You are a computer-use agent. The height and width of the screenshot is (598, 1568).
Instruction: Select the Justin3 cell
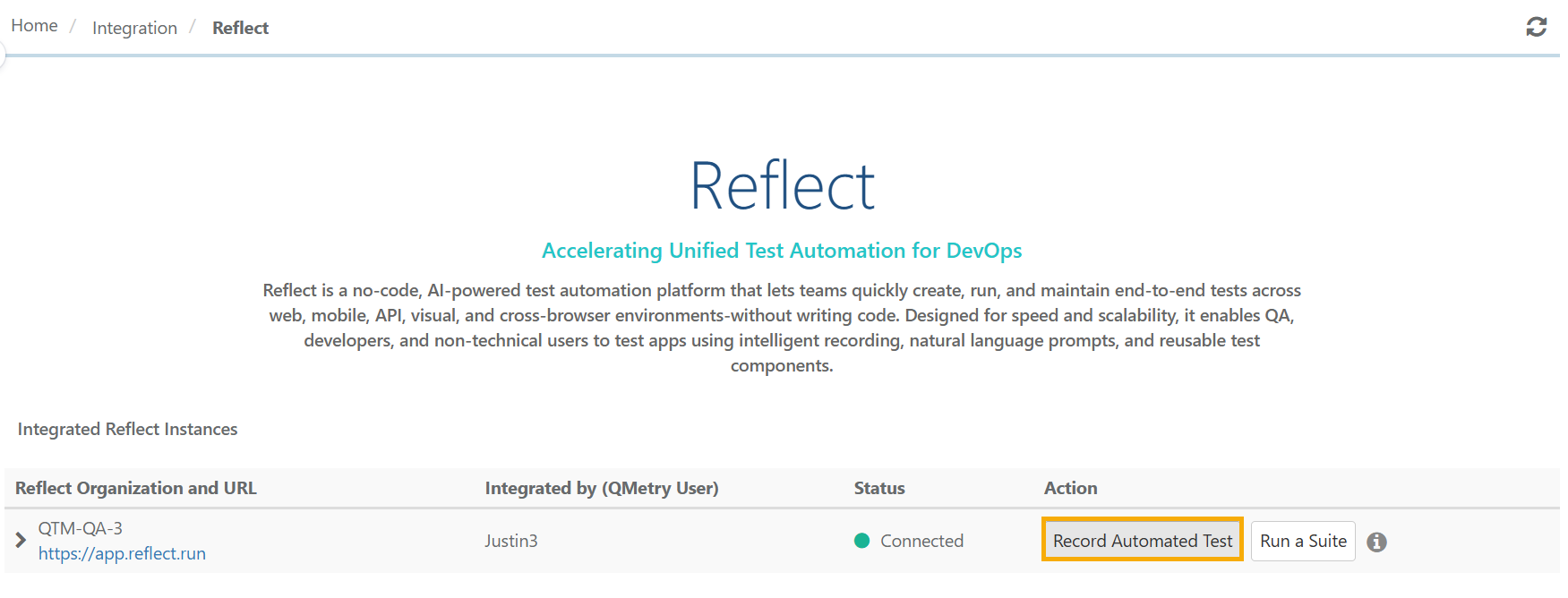pyautogui.click(x=511, y=541)
